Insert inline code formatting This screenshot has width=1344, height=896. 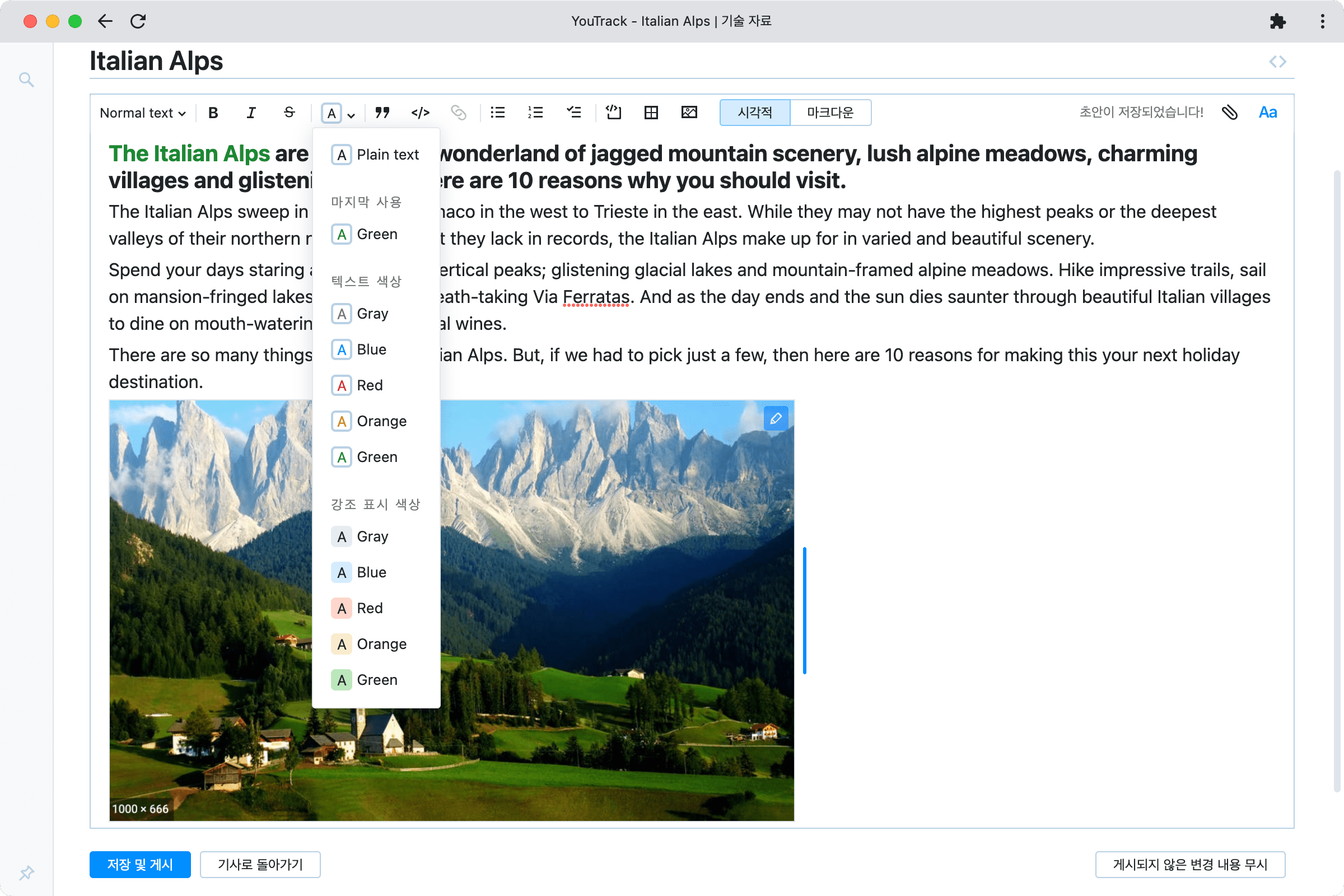click(x=420, y=113)
